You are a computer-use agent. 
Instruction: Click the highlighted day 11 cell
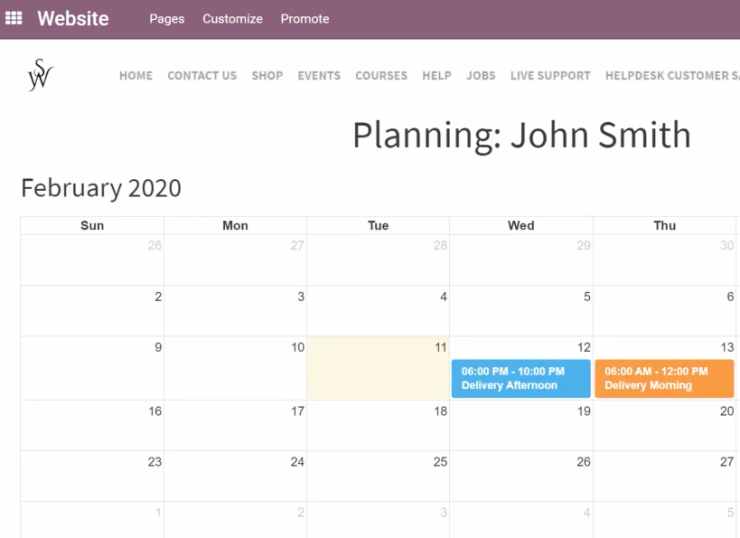pyautogui.click(x=378, y=368)
